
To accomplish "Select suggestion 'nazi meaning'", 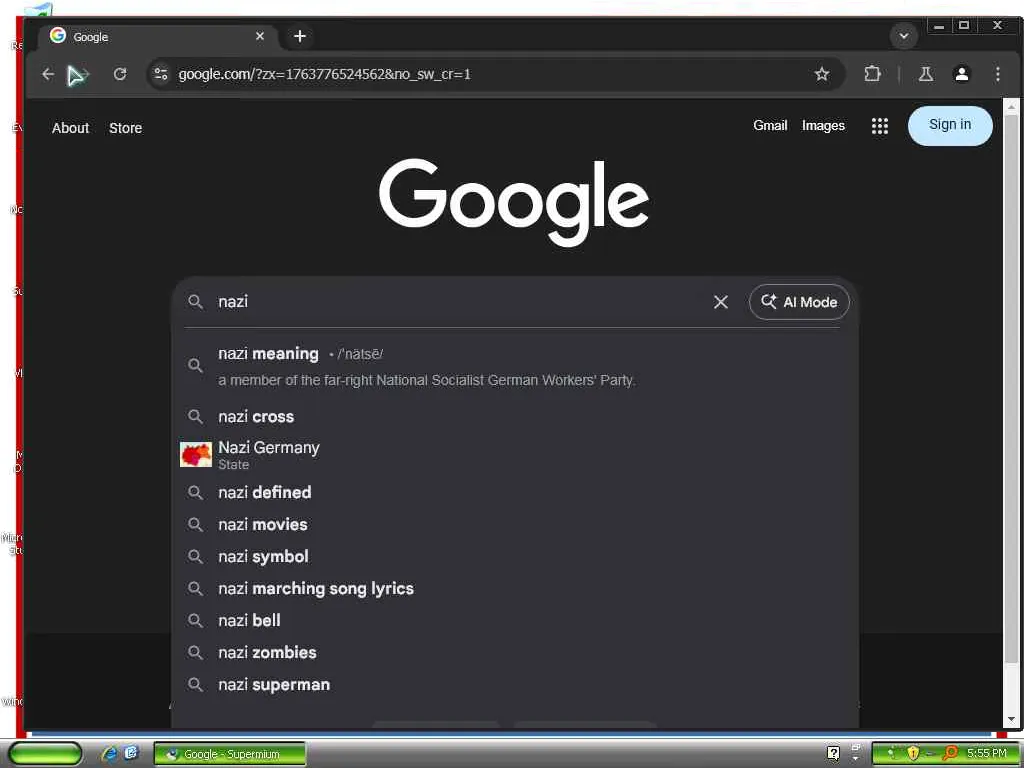I will tap(515, 366).
